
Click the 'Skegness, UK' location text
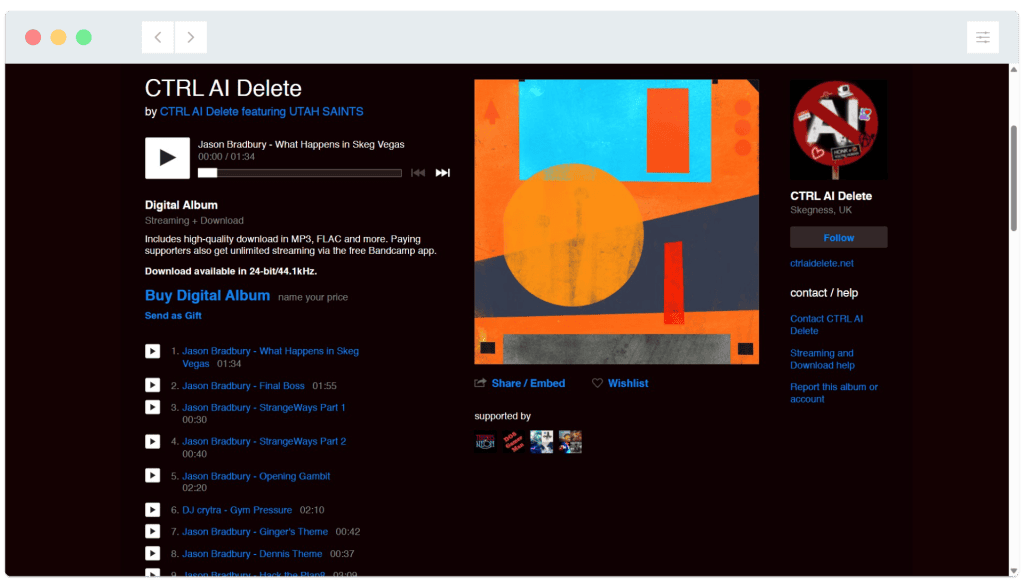point(821,210)
